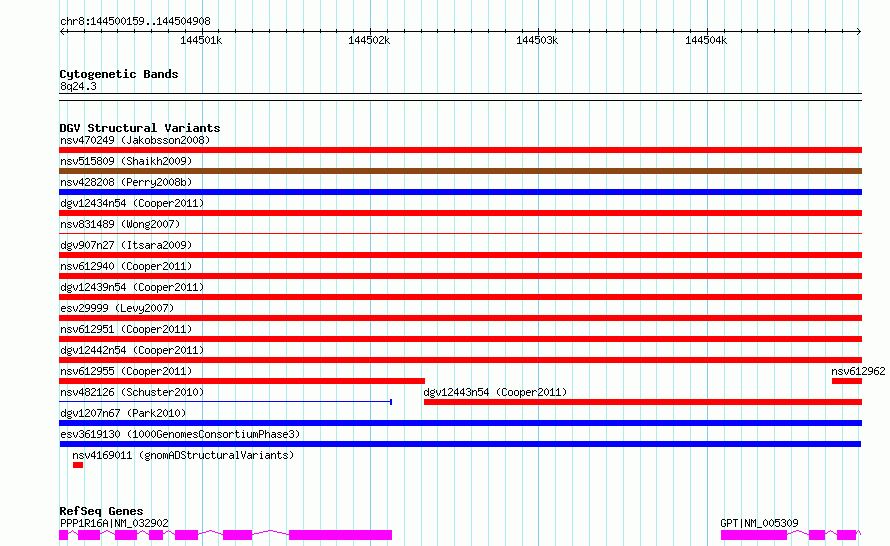Screen dimensions: 890x546
Task: Click the thin red line under nsv831489 (Wong2007)
Action: tap(460, 233)
